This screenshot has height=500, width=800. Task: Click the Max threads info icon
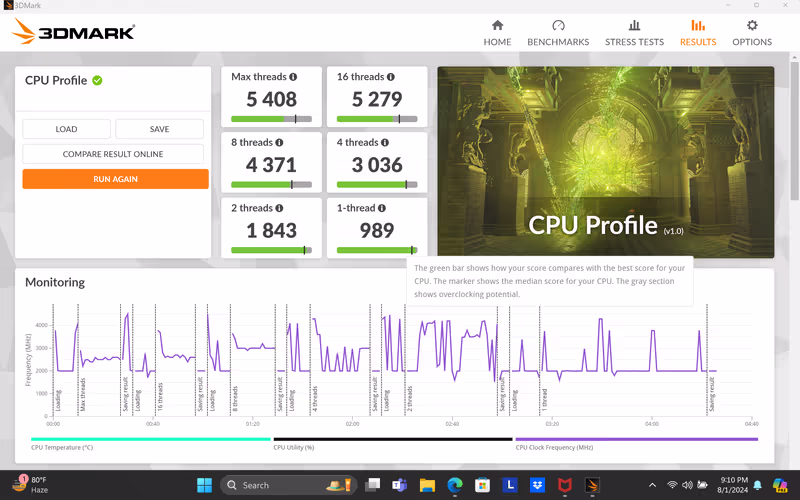pyautogui.click(x=293, y=77)
